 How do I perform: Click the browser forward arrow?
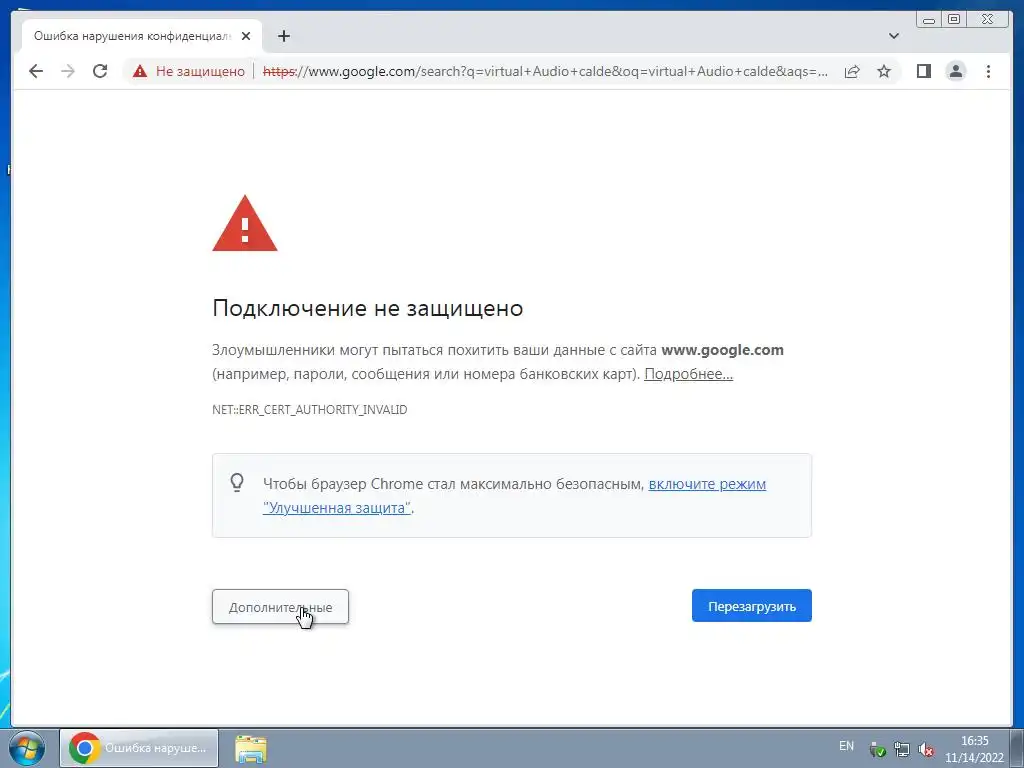pos(68,71)
